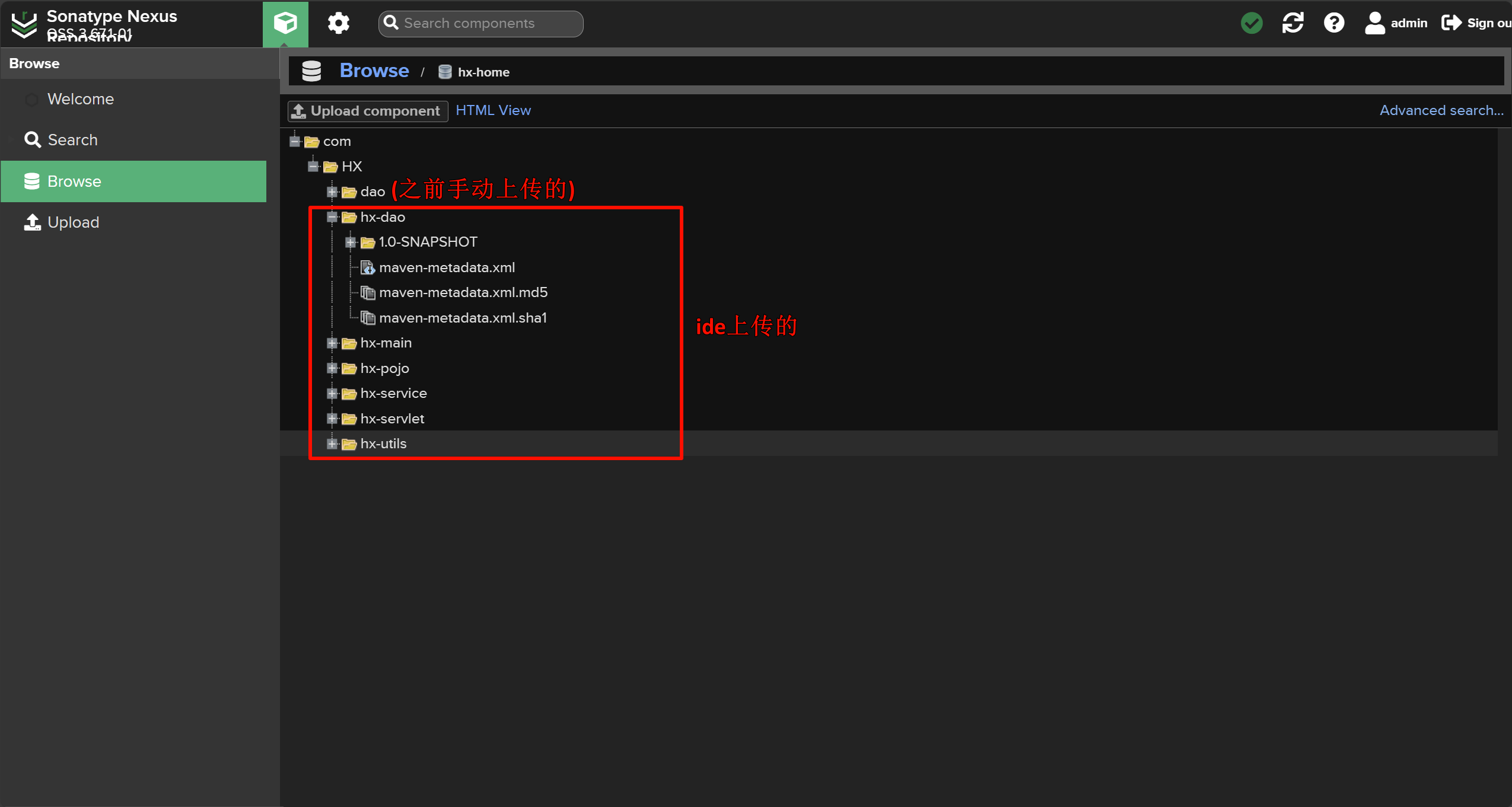Screen dimensions: 1512x807
Task: Collapse the com folder node
Action: click(295, 141)
